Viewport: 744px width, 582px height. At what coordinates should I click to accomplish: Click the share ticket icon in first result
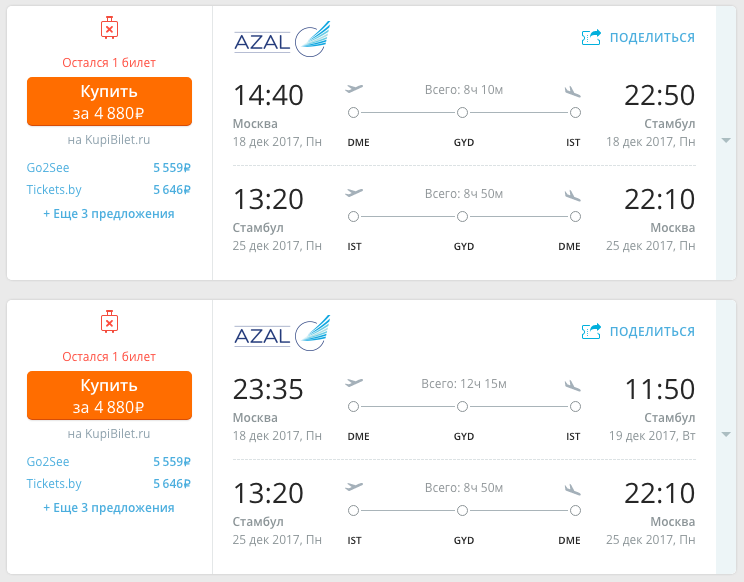pos(591,37)
